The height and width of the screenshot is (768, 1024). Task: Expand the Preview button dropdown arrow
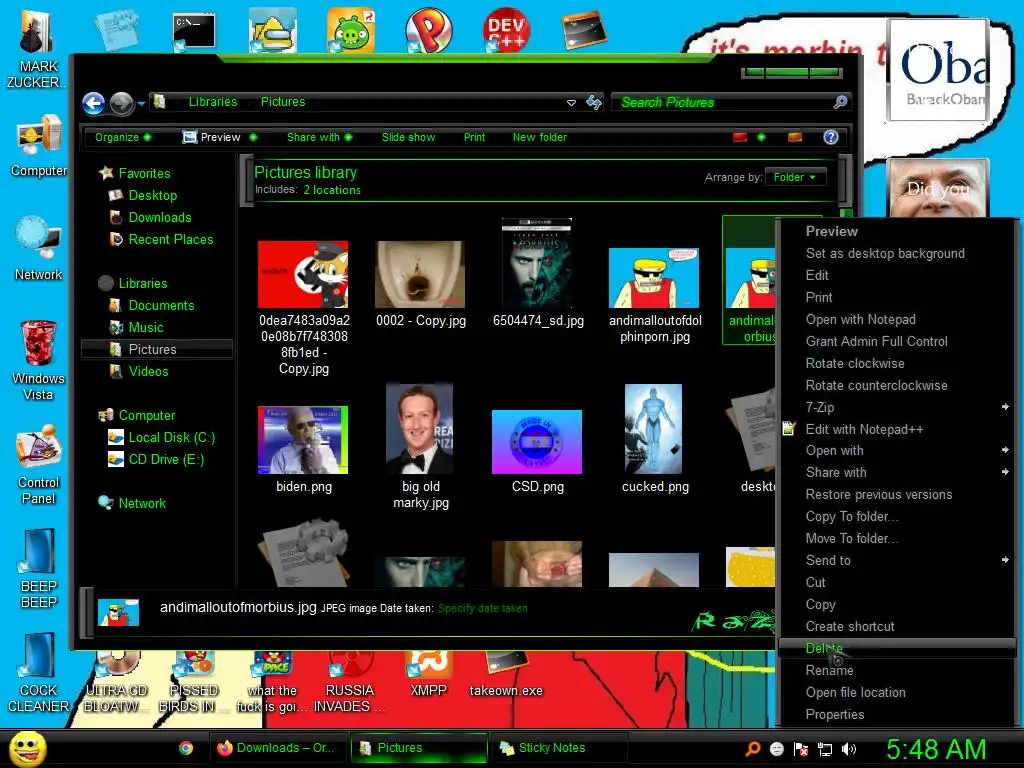[253, 137]
